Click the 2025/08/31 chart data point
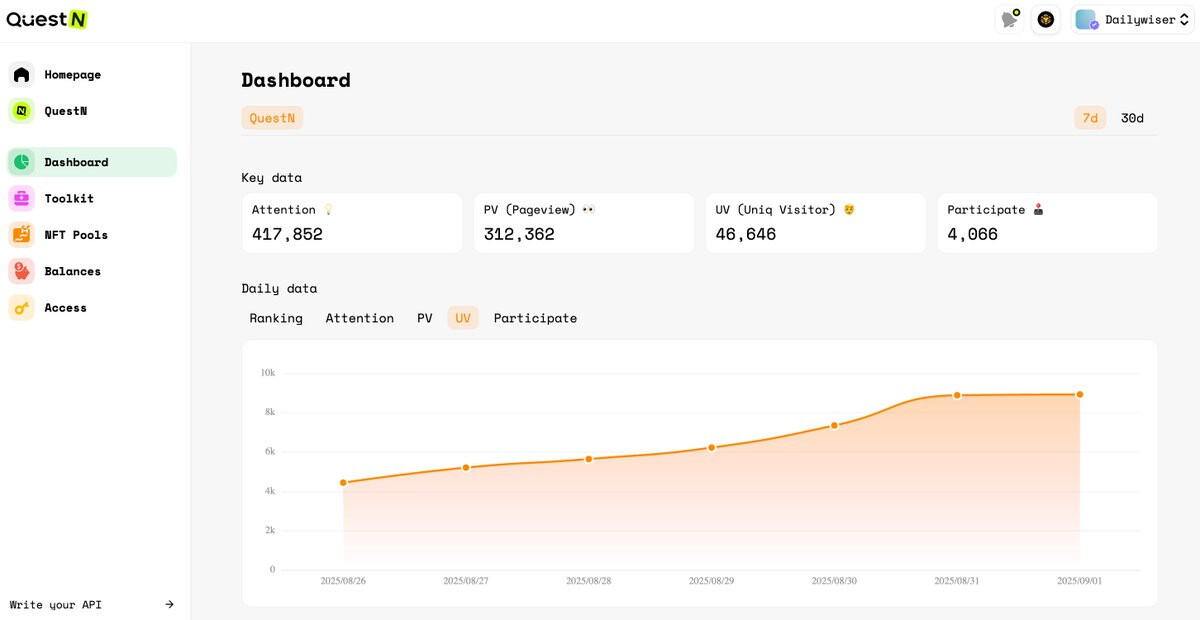 click(957, 395)
